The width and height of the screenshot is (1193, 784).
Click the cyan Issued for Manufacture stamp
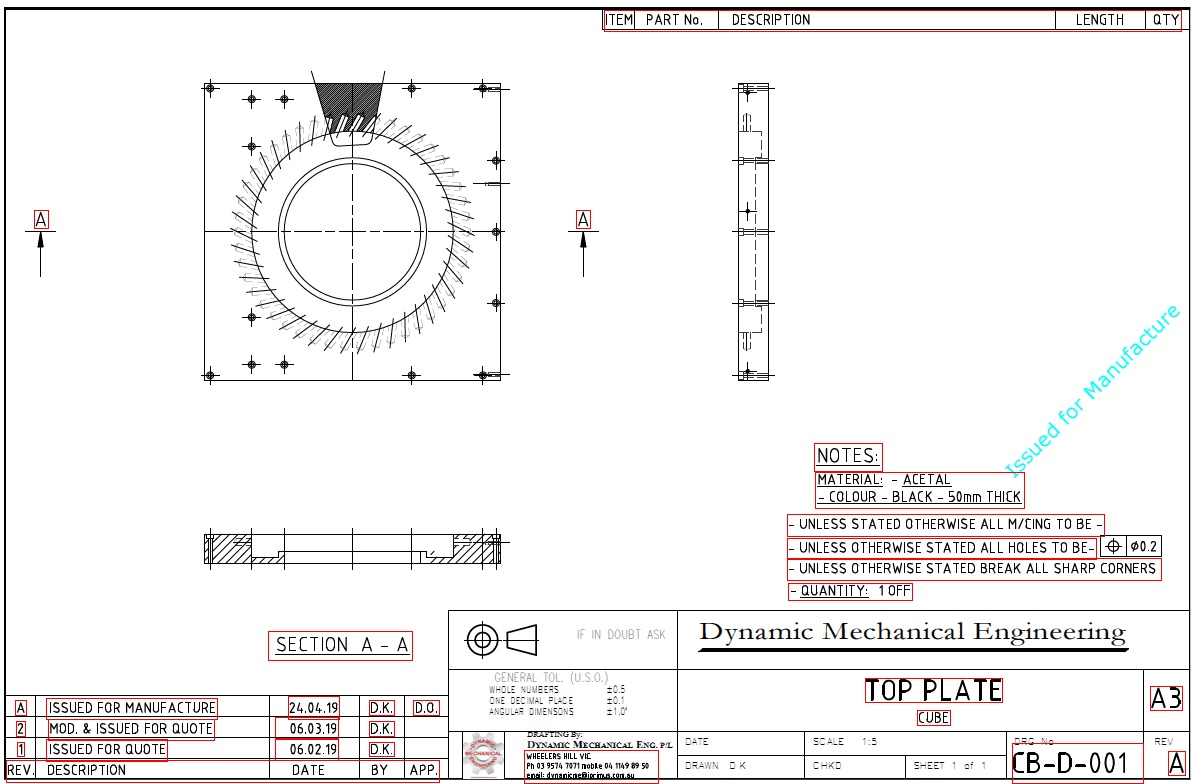click(x=1092, y=391)
